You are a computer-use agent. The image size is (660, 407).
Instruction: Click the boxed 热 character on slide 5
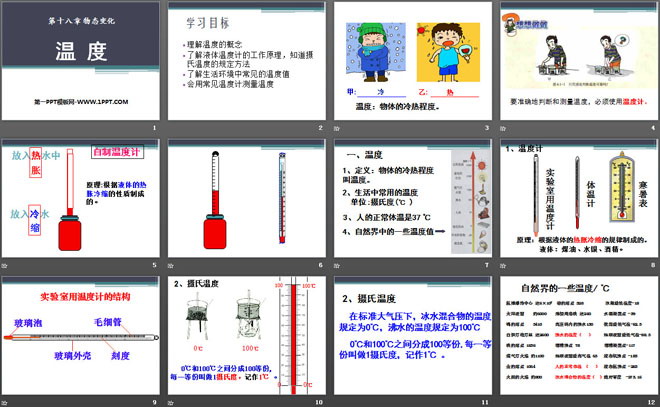pyautogui.click(x=36, y=156)
